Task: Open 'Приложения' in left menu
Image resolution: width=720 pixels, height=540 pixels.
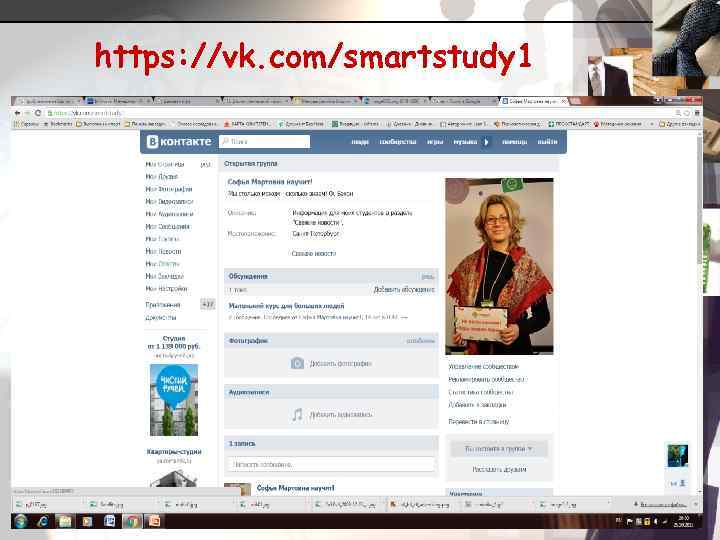Action: [163, 305]
